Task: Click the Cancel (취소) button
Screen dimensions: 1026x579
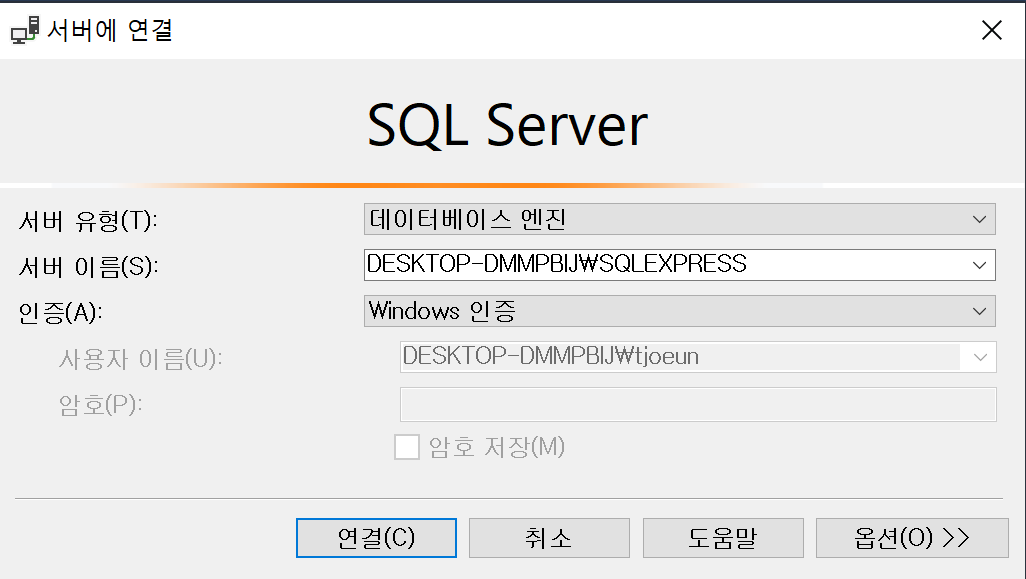Action: (x=549, y=538)
